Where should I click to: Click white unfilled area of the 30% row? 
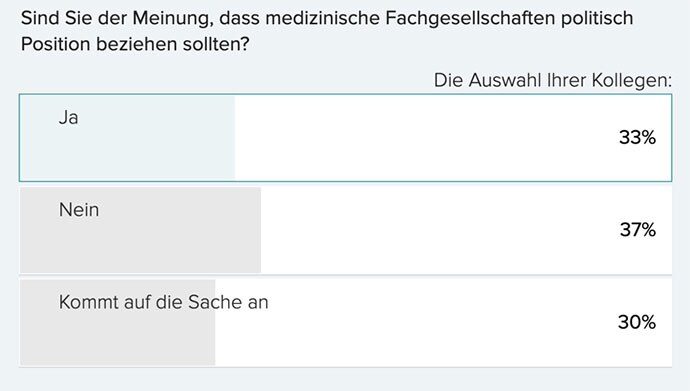(444, 322)
